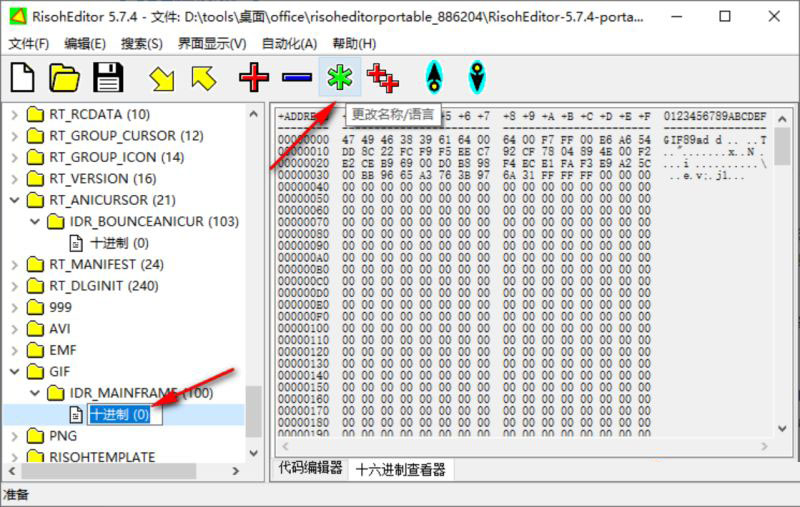Select the RT_ANICURSOR (21) tree item
800x507 pixels.
click(x=112, y=200)
